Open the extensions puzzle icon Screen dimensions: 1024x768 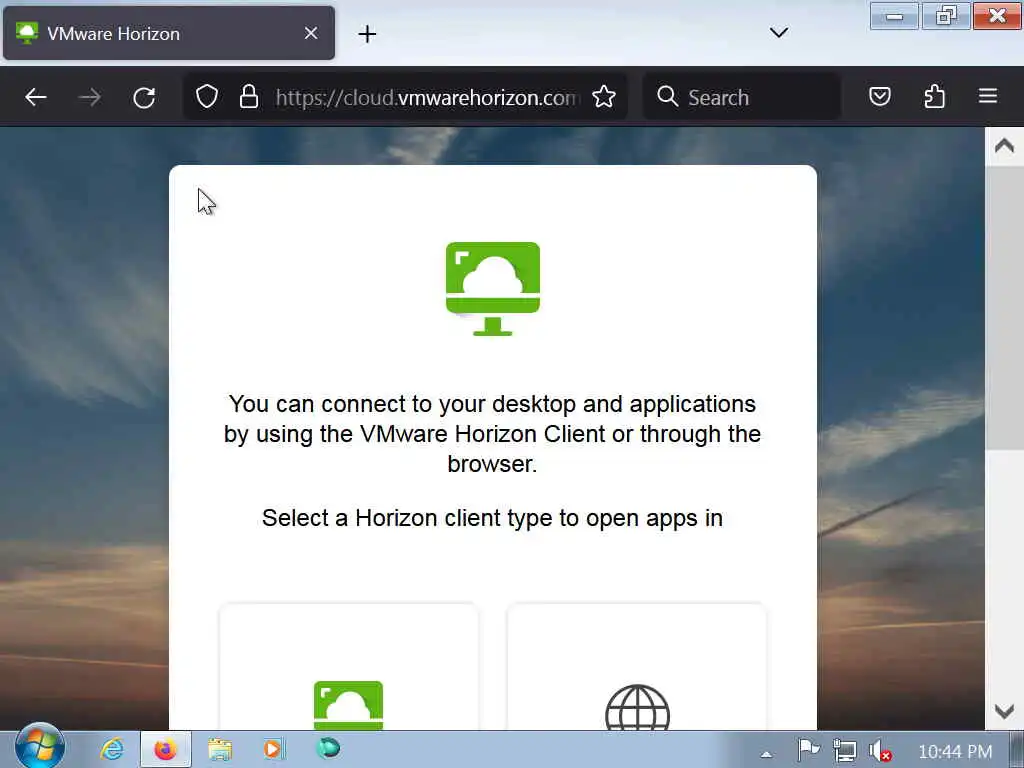pos(935,97)
